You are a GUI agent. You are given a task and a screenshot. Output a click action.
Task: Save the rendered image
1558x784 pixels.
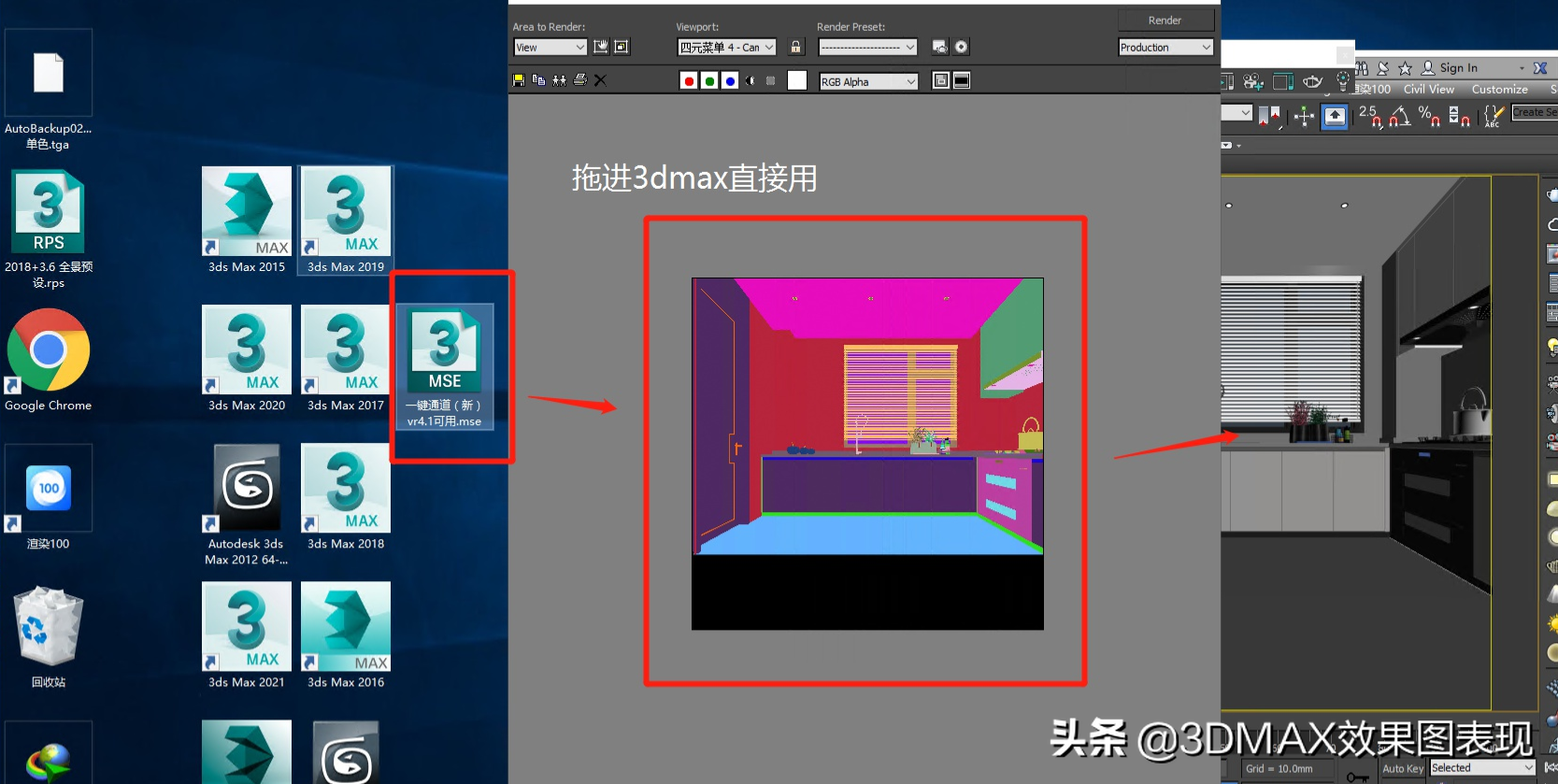(519, 80)
